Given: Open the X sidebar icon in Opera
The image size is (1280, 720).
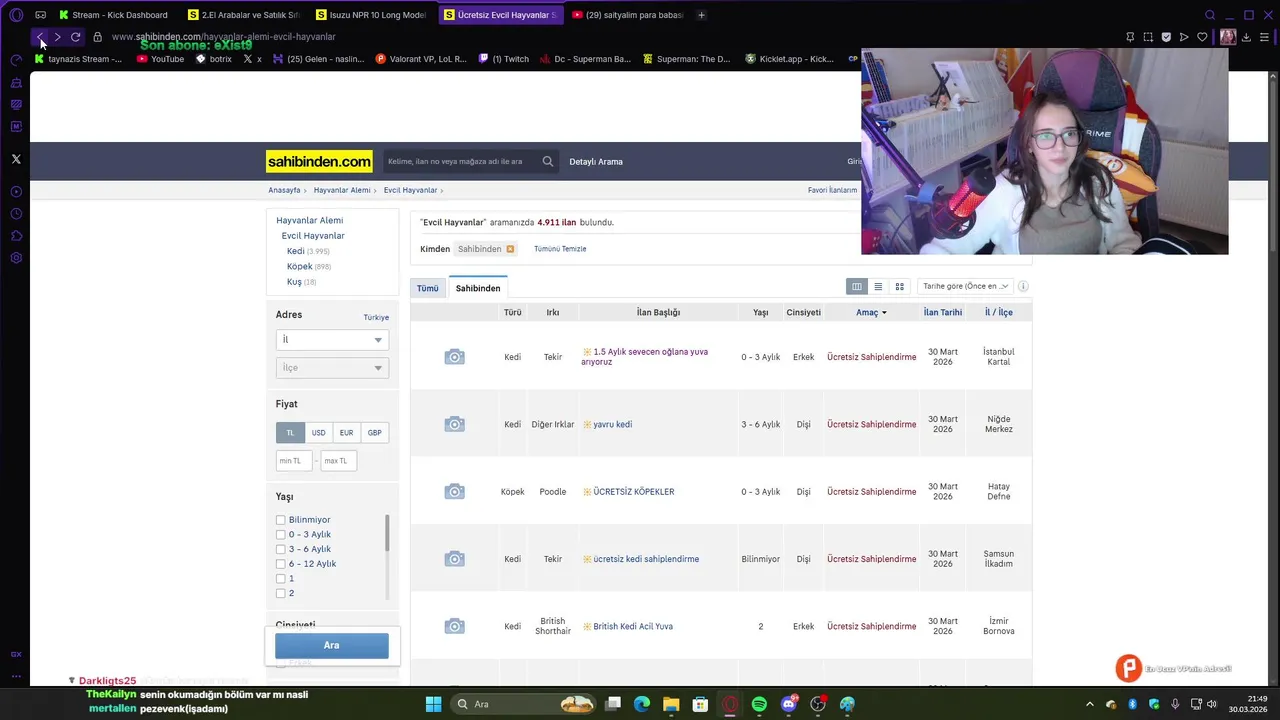Looking at the screenshot, I should pyautogui.click(x=16, y=159).
